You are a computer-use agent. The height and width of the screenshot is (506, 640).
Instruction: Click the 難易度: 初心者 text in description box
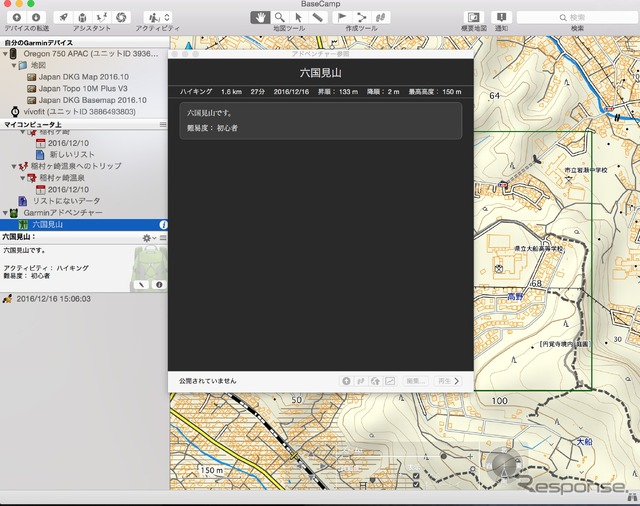212,128
